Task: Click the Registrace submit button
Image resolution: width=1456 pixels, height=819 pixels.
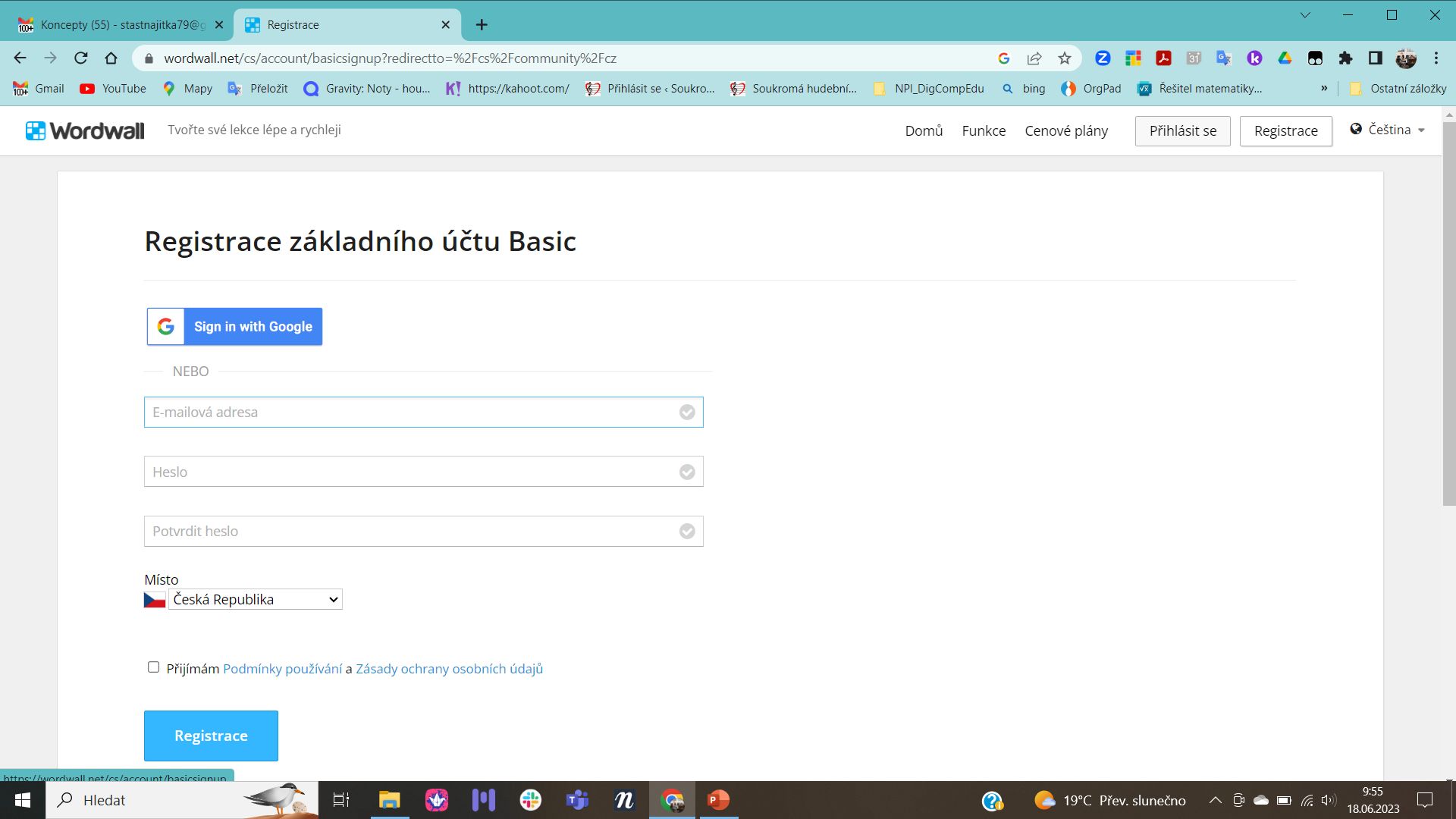Action: pos(211,735)
